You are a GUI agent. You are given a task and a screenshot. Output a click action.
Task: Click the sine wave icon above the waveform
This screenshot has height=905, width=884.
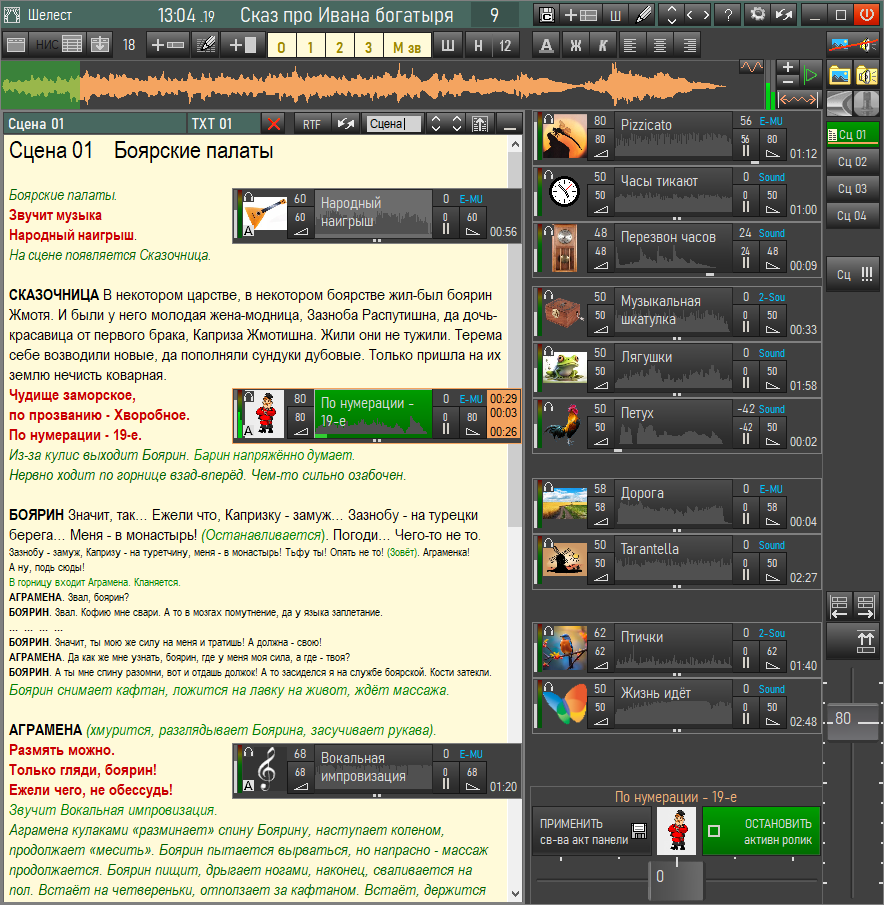(751, 67)
